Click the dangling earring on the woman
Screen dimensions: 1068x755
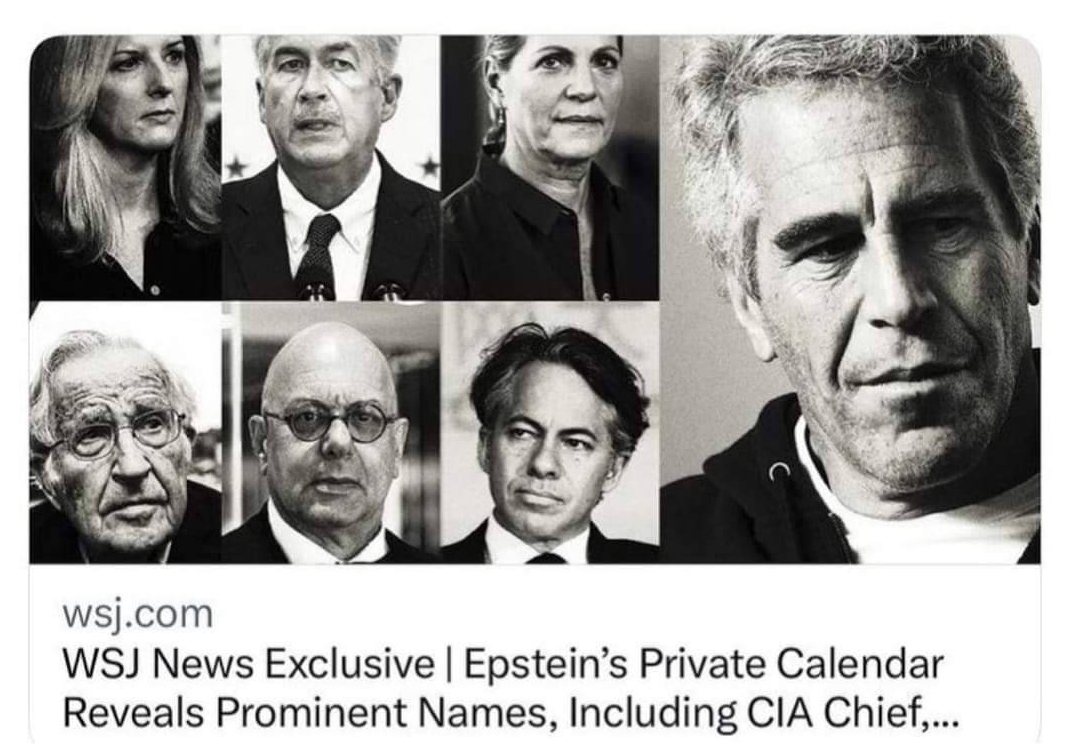[496, 129]
